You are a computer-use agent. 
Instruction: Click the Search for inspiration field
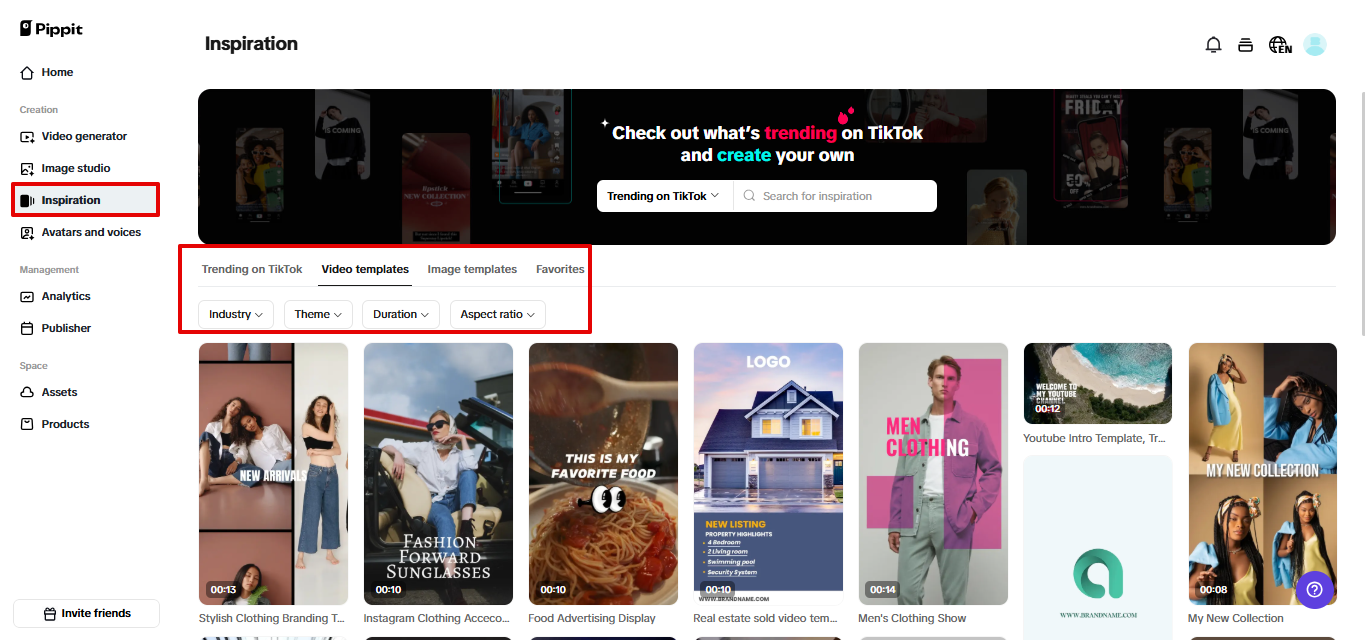(835, 196)
